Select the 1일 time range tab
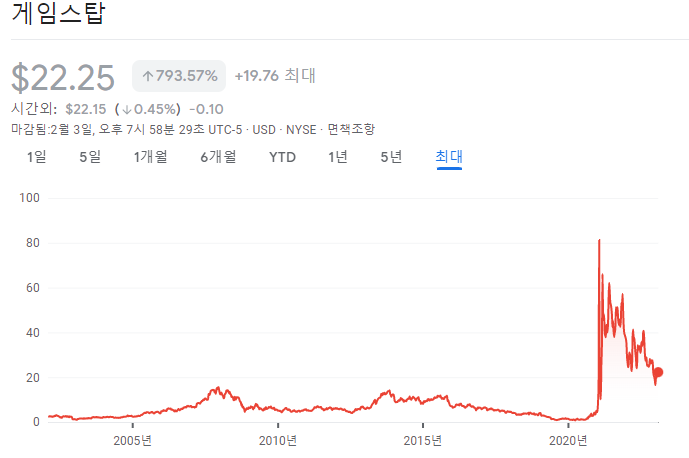689x458 pixels. pos(36,157)
